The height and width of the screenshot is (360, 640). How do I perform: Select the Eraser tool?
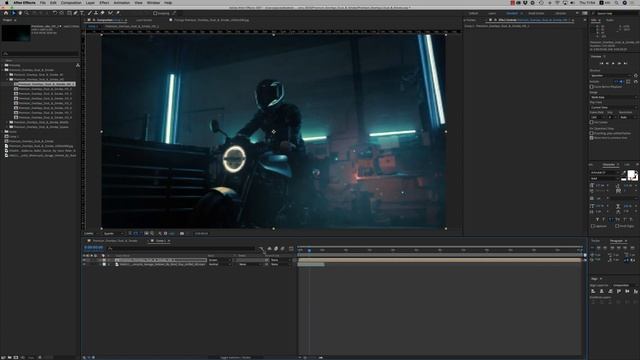pos(102,13)
